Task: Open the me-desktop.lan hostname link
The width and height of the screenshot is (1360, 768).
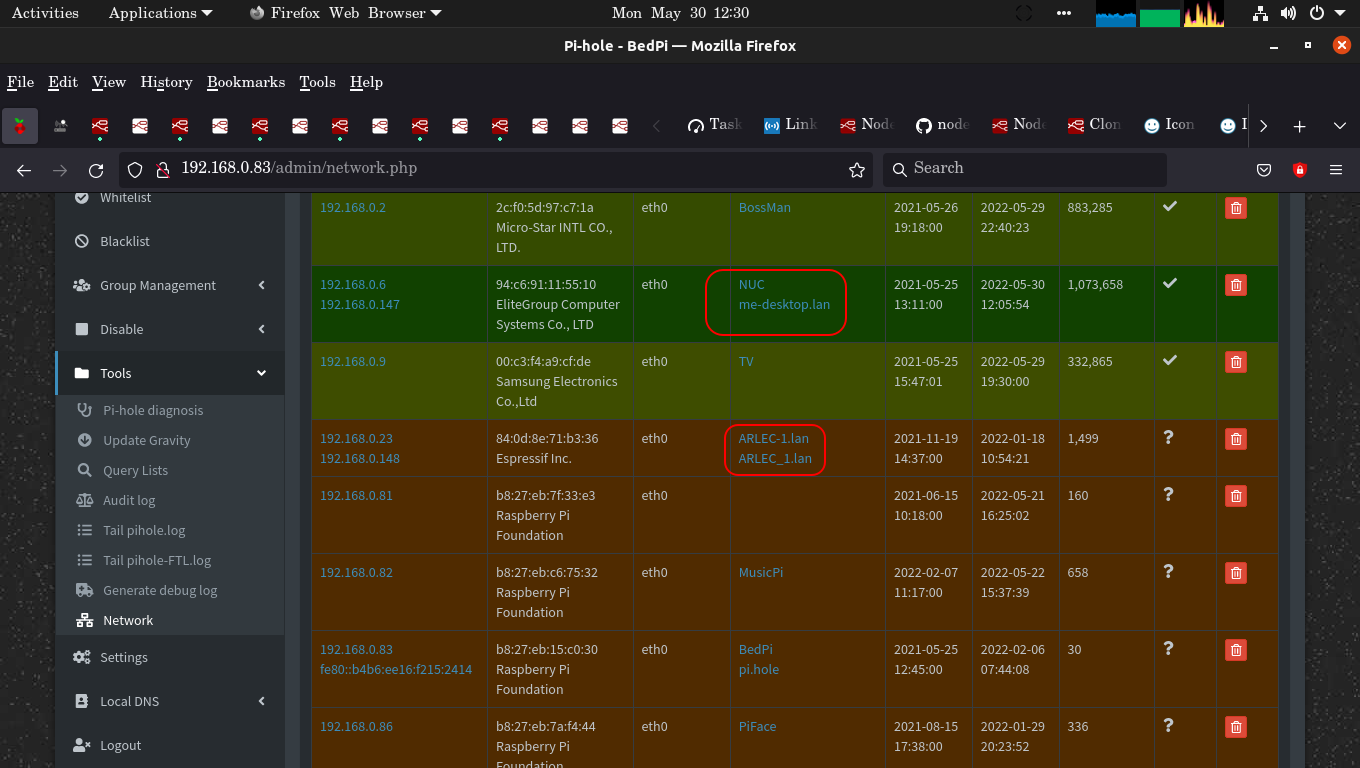Action: [784, 305]
